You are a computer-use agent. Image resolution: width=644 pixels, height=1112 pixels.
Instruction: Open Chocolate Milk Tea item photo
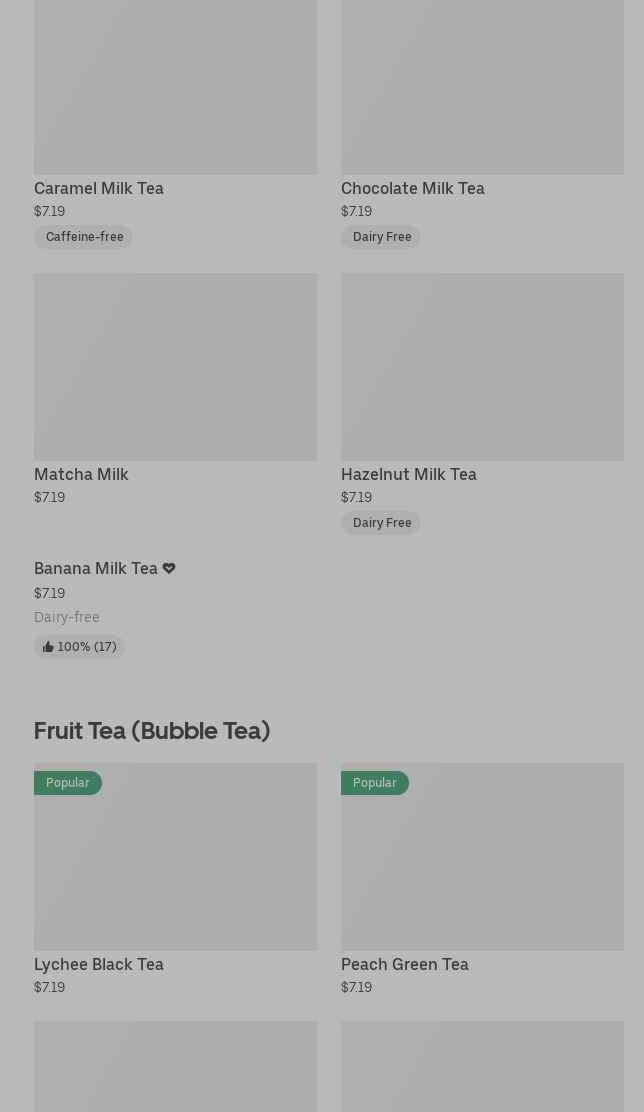(482, 87)
